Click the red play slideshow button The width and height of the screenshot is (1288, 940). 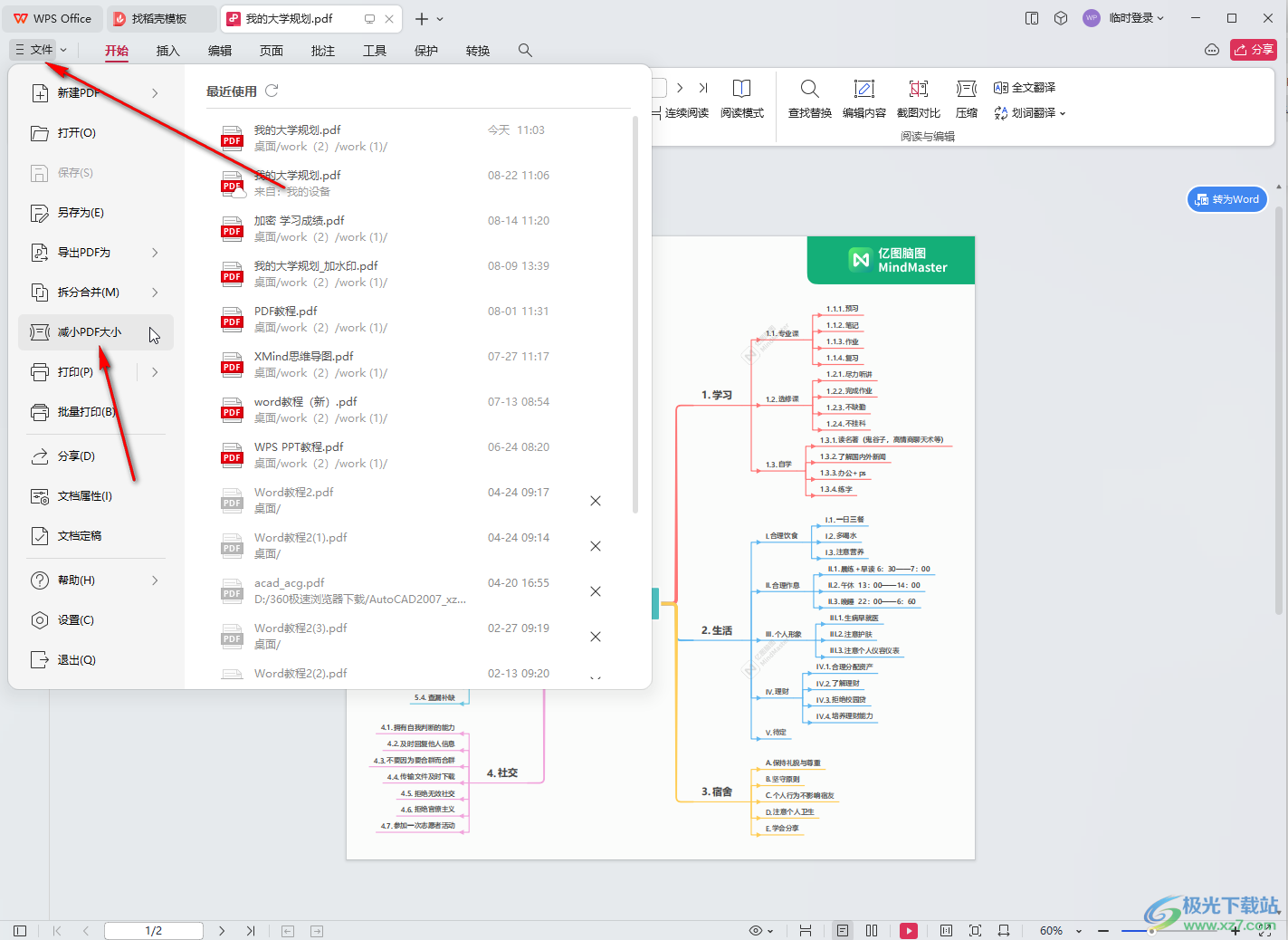click(909, 931)
